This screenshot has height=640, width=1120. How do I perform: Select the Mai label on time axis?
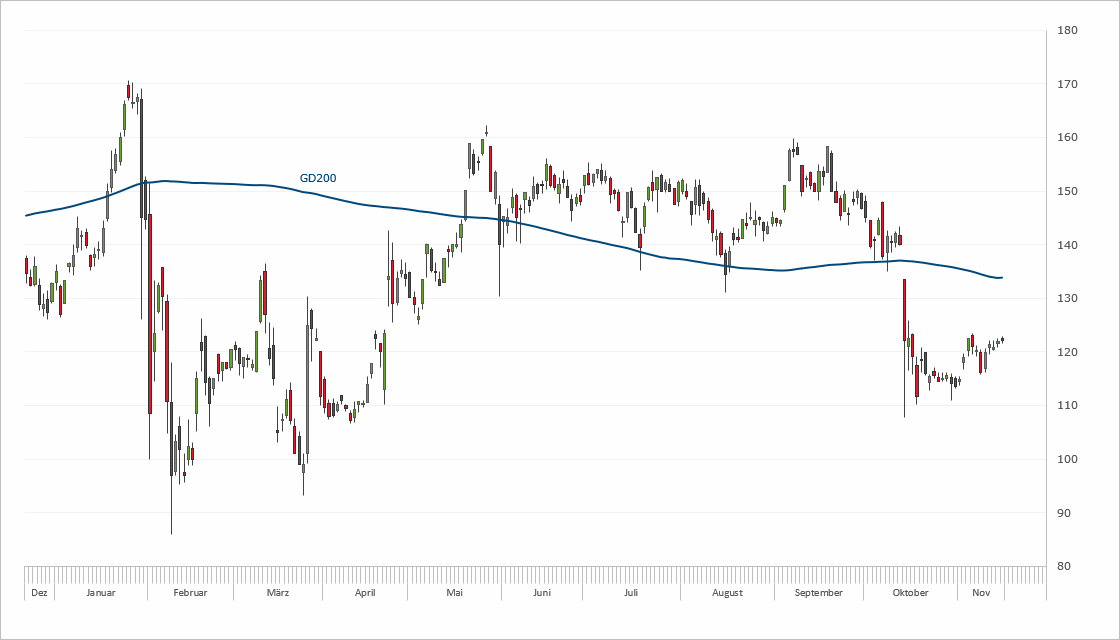[x=455, y=592]
